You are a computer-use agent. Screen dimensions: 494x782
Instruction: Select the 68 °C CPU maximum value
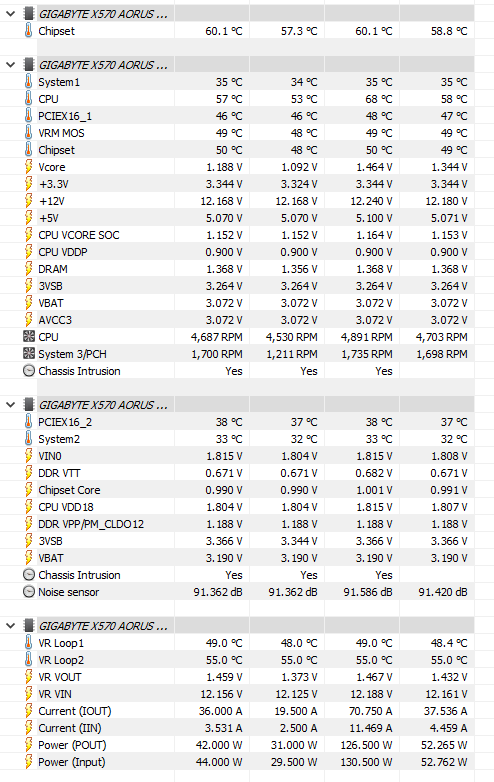[x=379, y=99]
